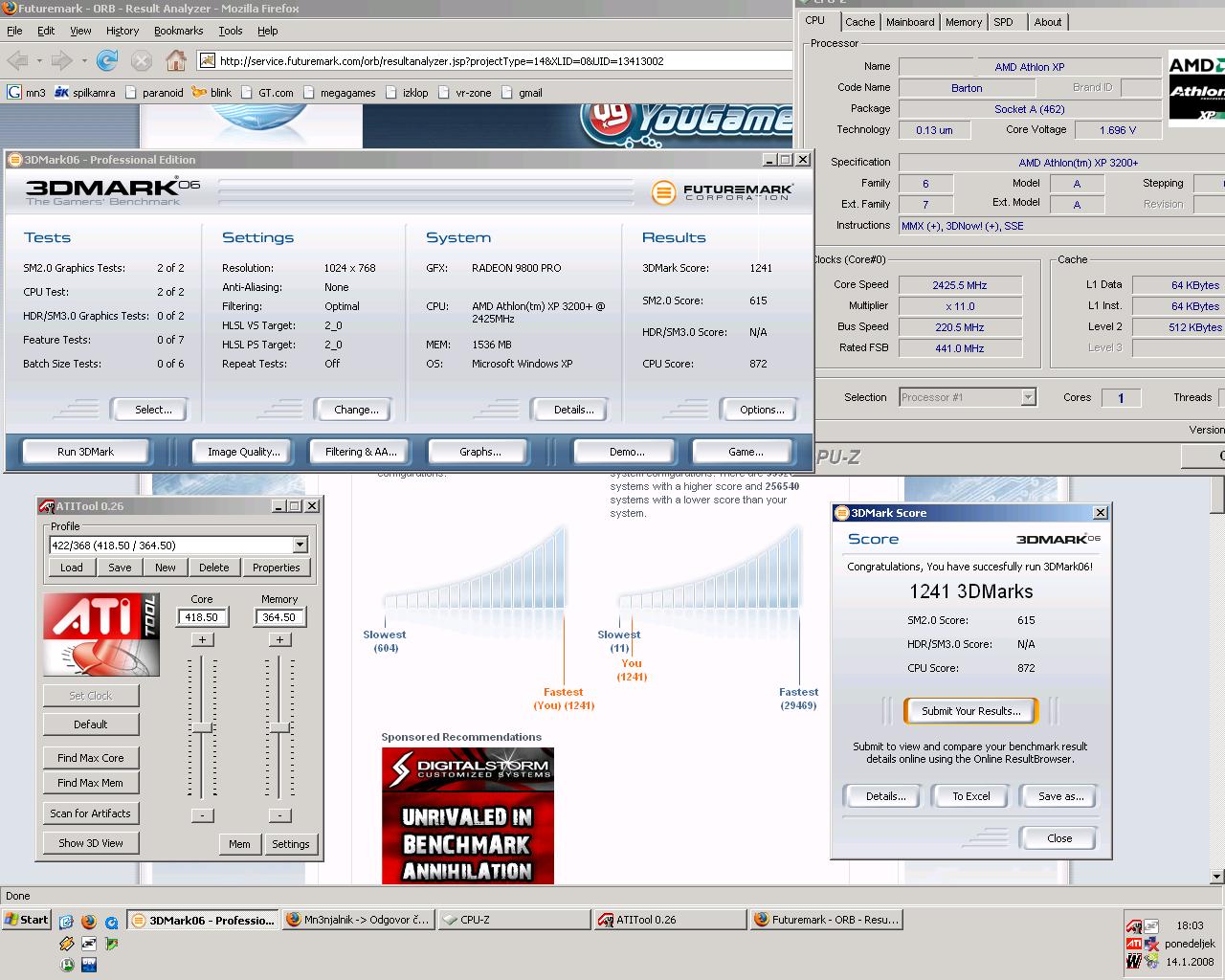Click Graphs... button
1225x980 pixels.
(479, 452)
